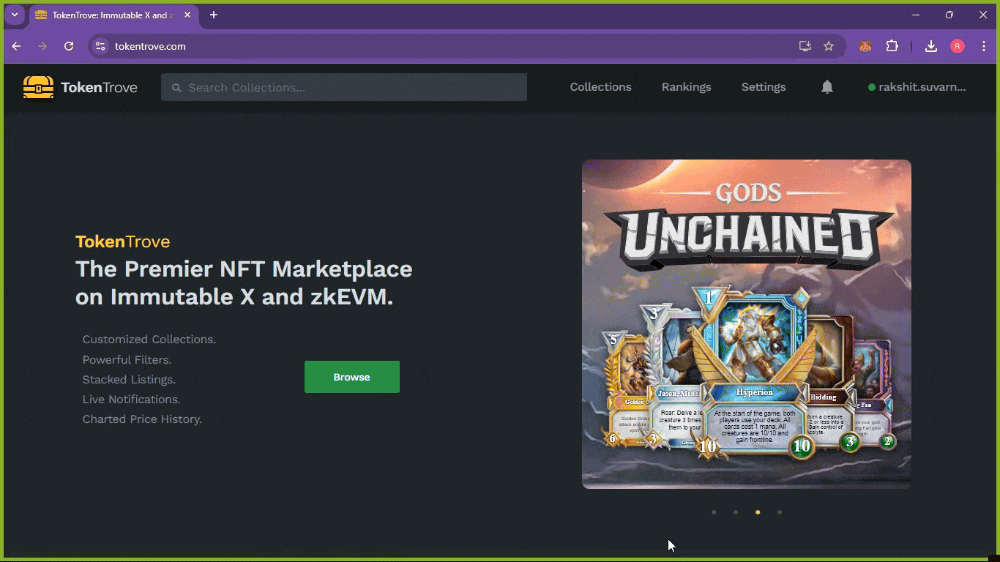
Task: Select the second carousel dot
Action: coord(735,512)
